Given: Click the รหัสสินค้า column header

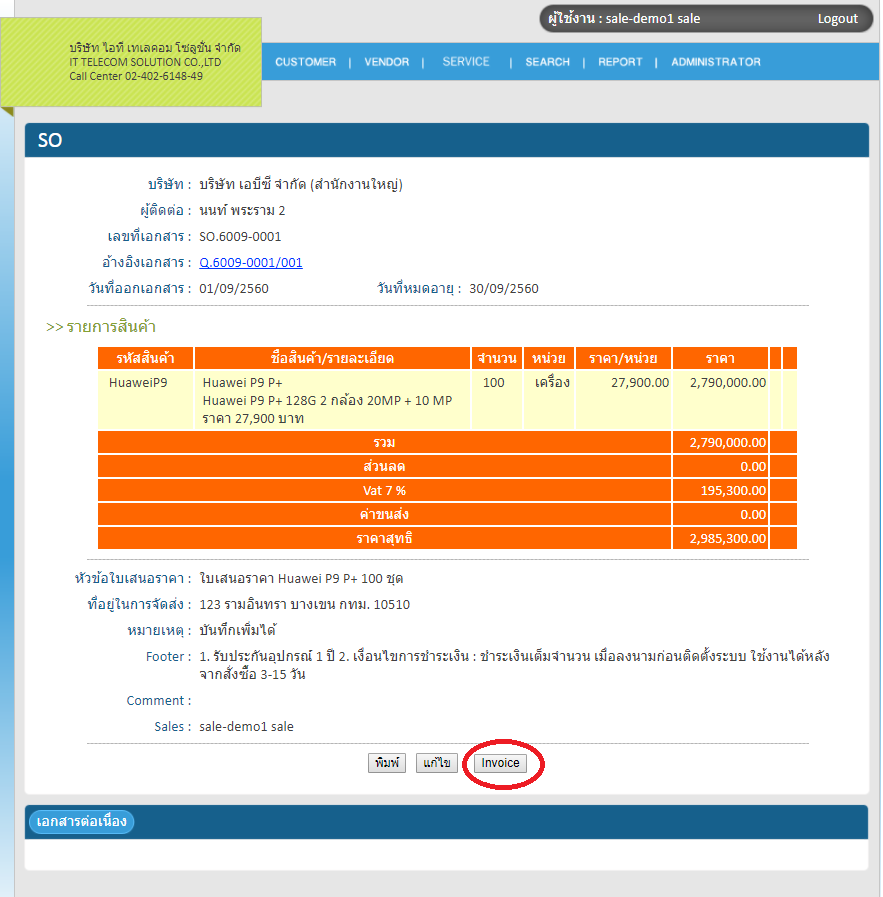Looking at the screenshot, I should [x=145, y=359].
